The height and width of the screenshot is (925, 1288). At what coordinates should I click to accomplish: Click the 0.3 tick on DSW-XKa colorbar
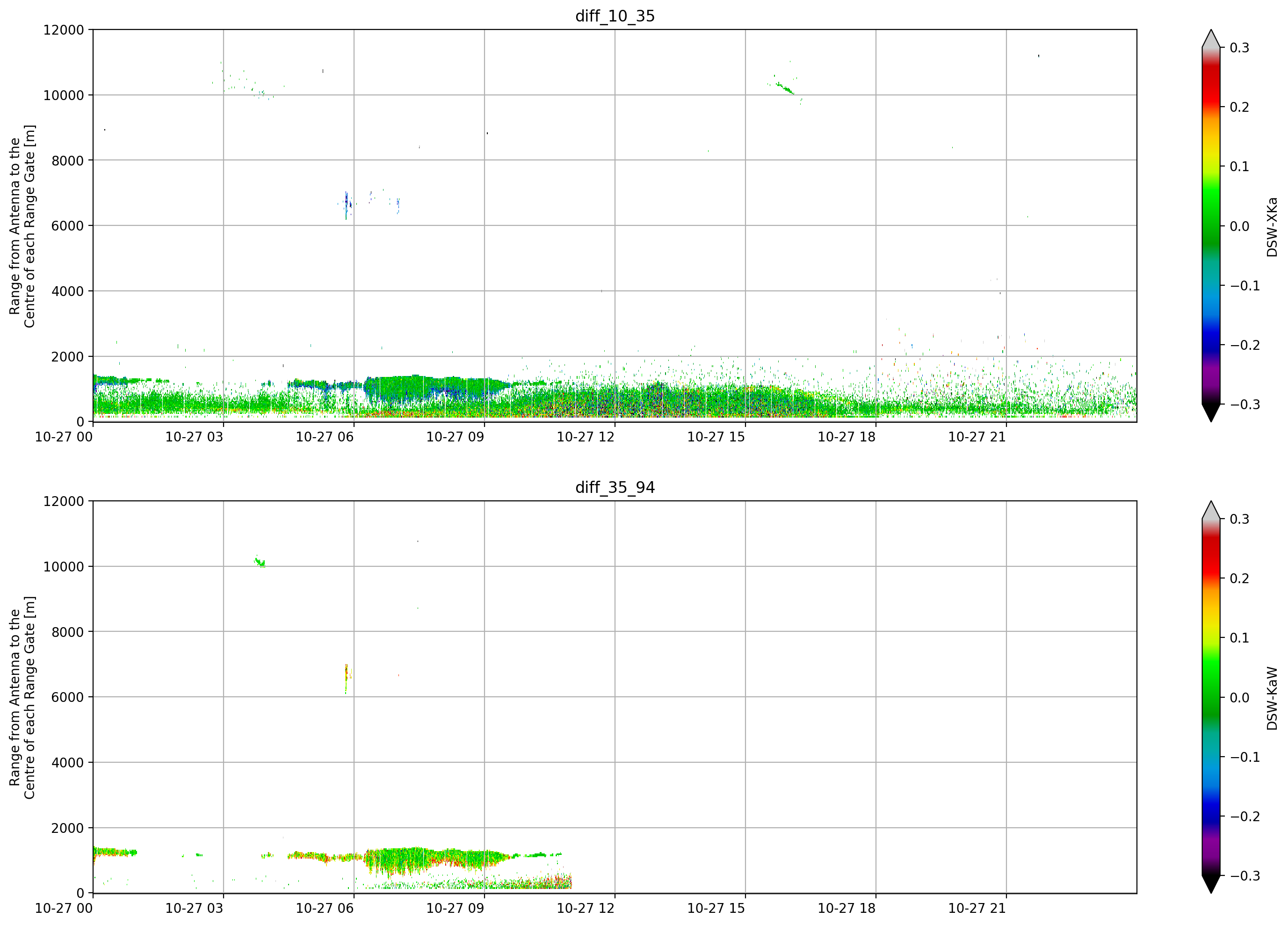[x=1239, y=48]
